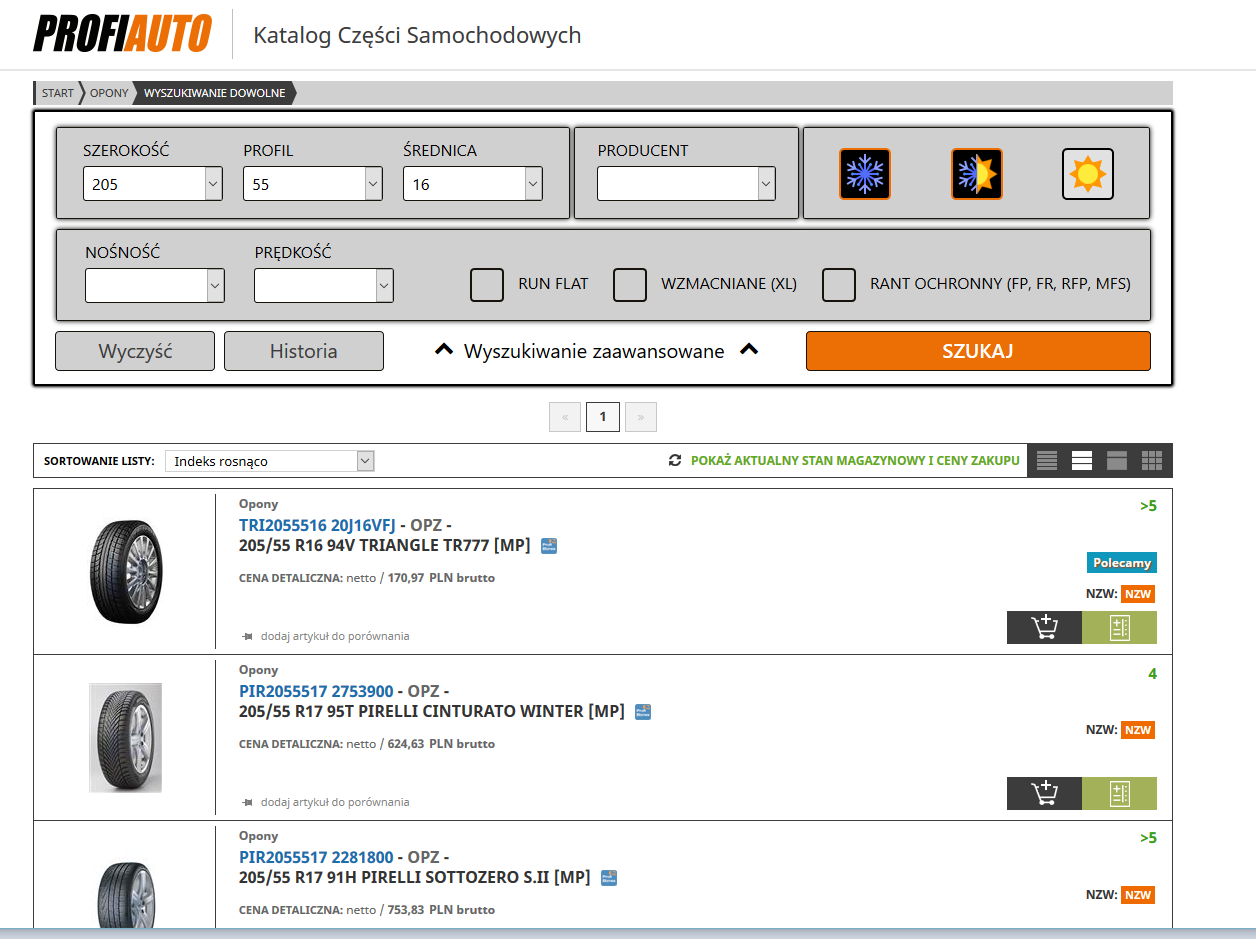Go to next results page
1256x939 pixels.
pyautogui.click(x=641, y=417)
